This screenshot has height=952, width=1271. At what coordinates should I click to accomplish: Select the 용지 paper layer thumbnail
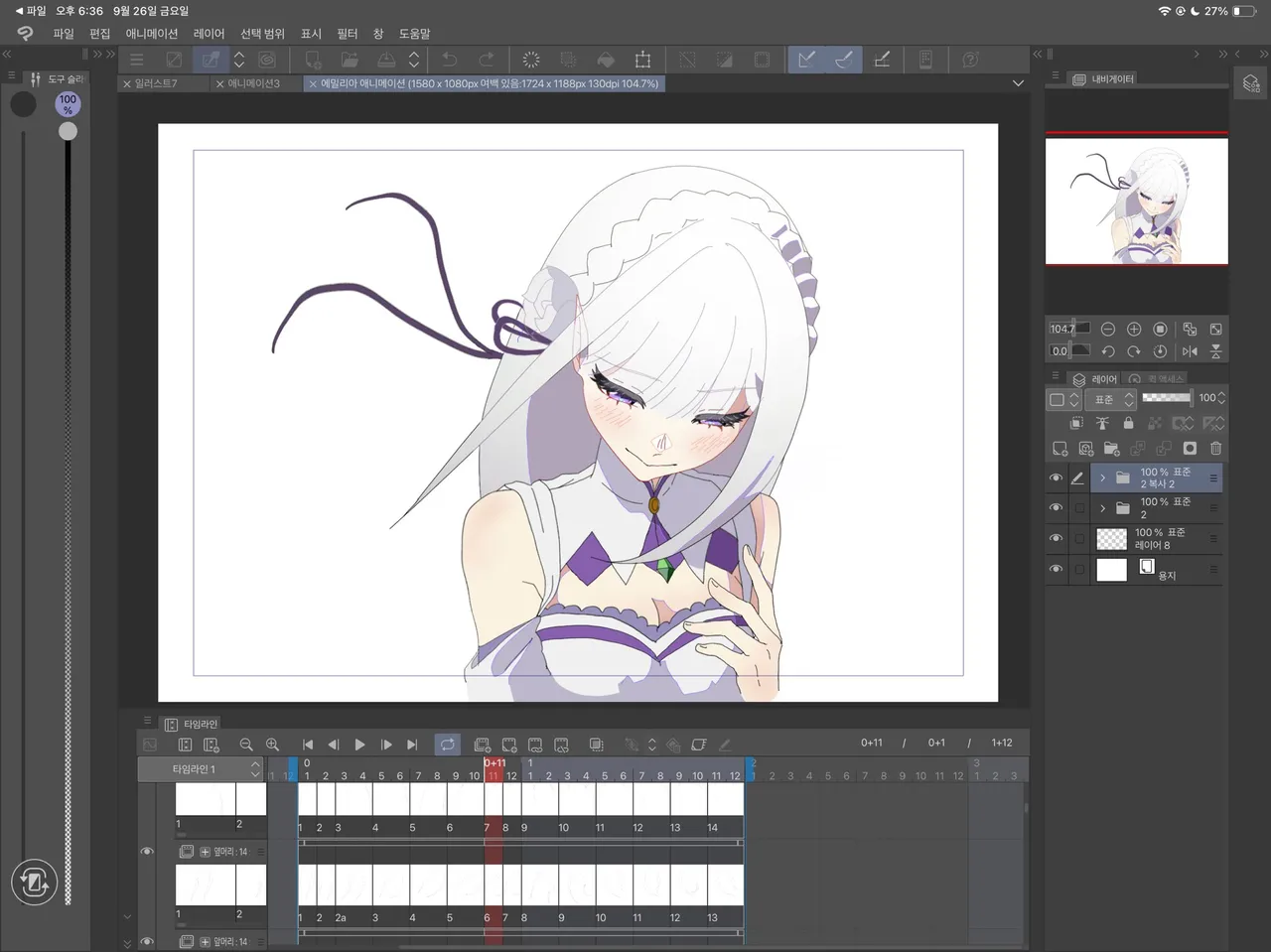click(x=1111, y=570)
